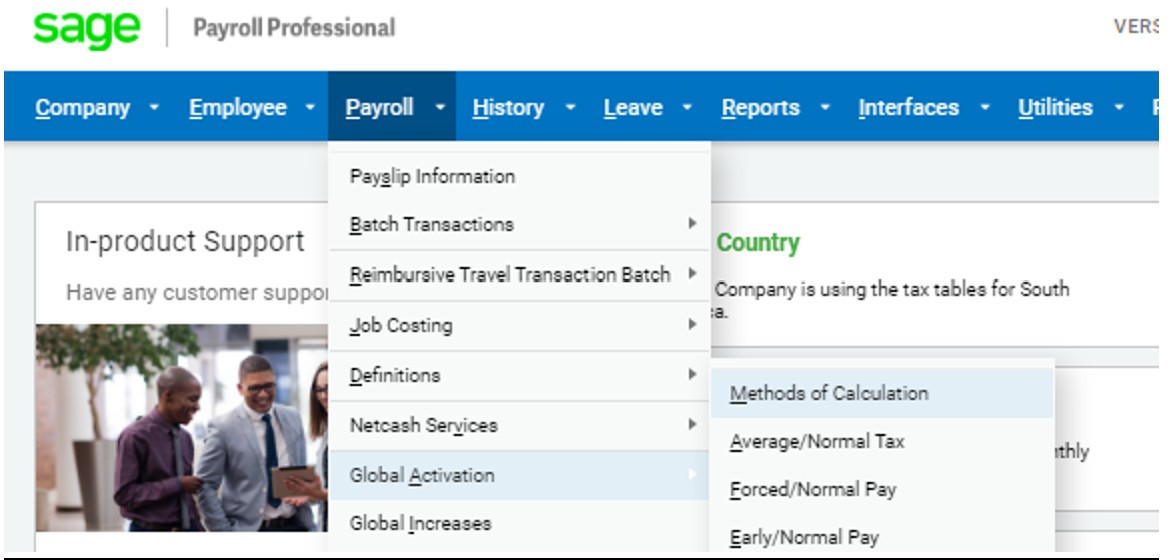
Task: Open the Utilities menu
Action: [x=1055, y=107]
